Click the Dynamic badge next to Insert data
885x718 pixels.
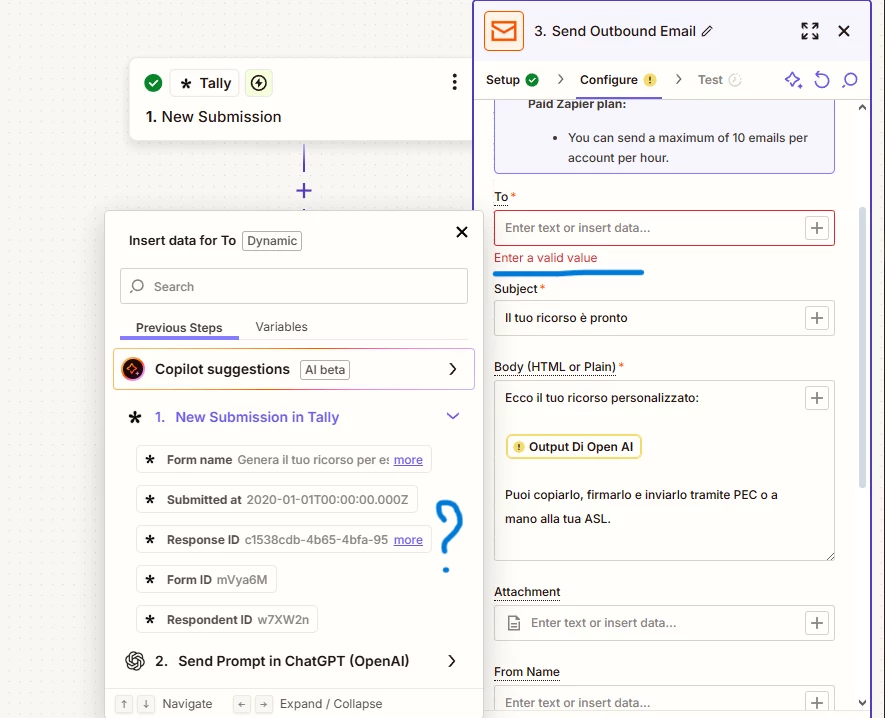coord(272,241)
